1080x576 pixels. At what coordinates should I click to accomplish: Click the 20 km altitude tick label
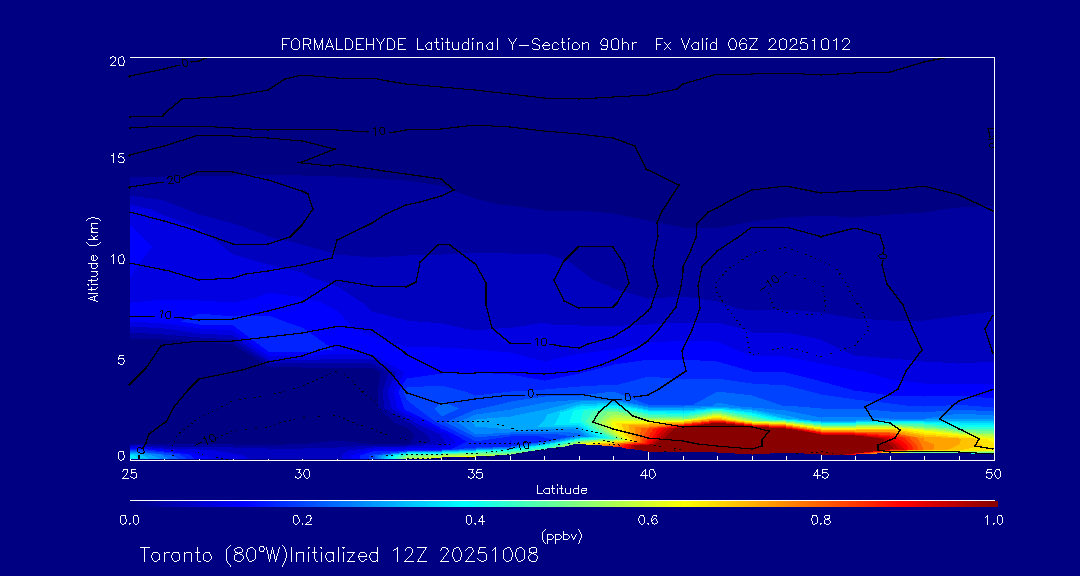coord(115,61)
